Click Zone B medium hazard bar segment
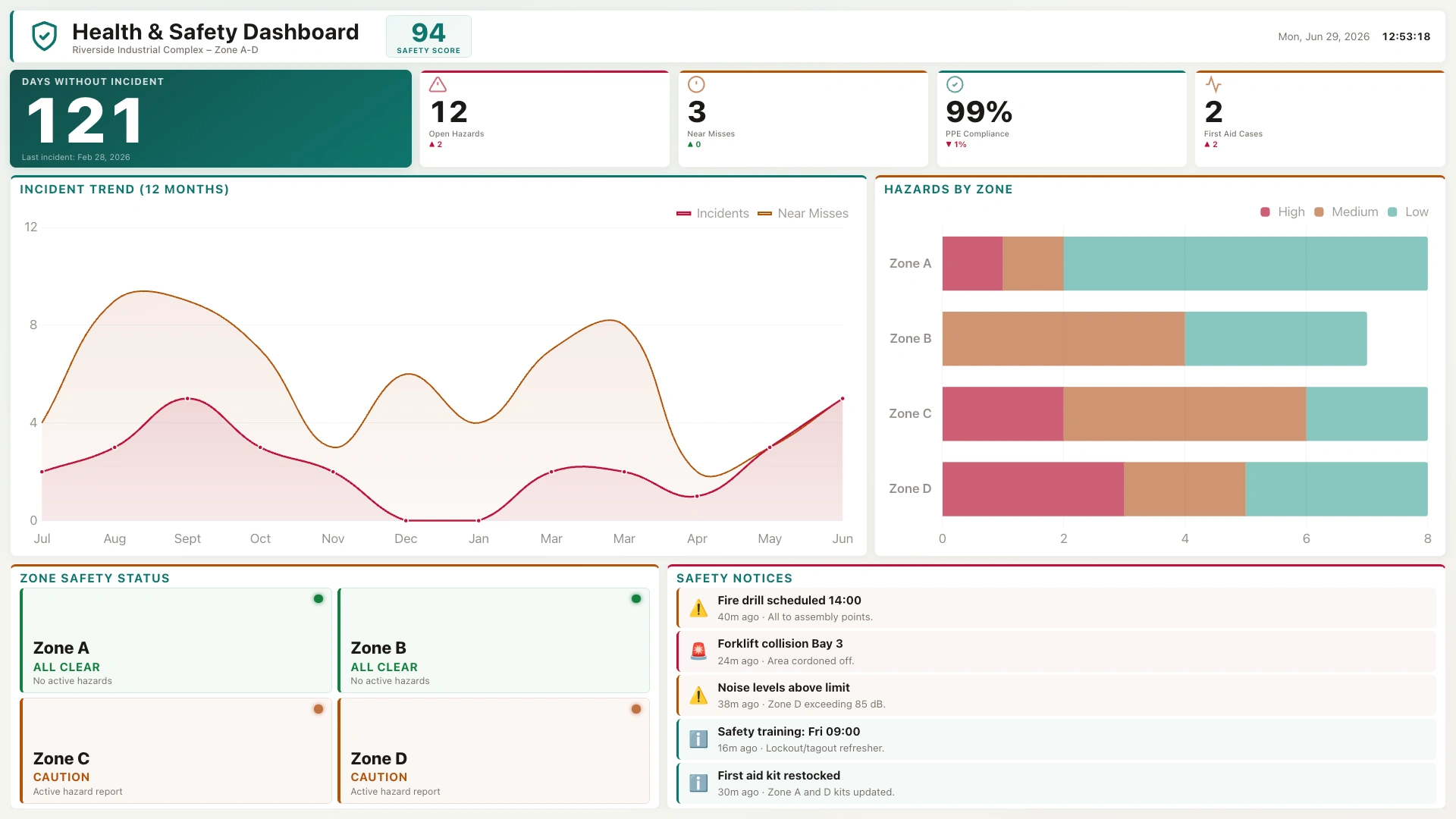 click(x=1063, y=339)
